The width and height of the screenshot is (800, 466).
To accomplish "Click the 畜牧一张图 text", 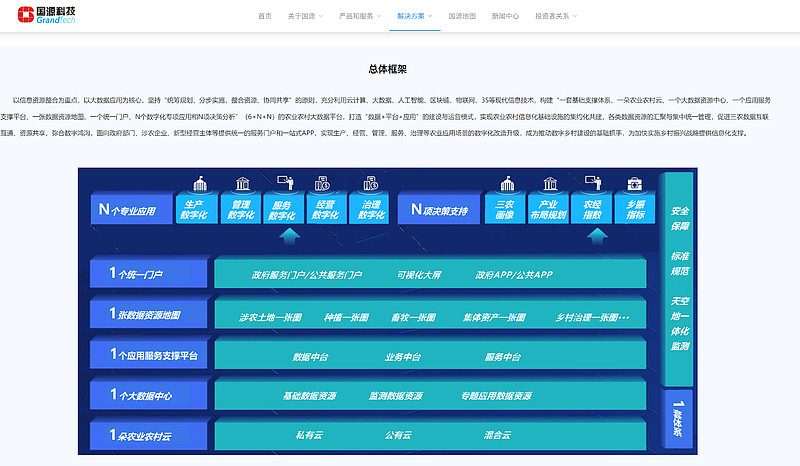I will pyautogui.click(x=413, y=317).
